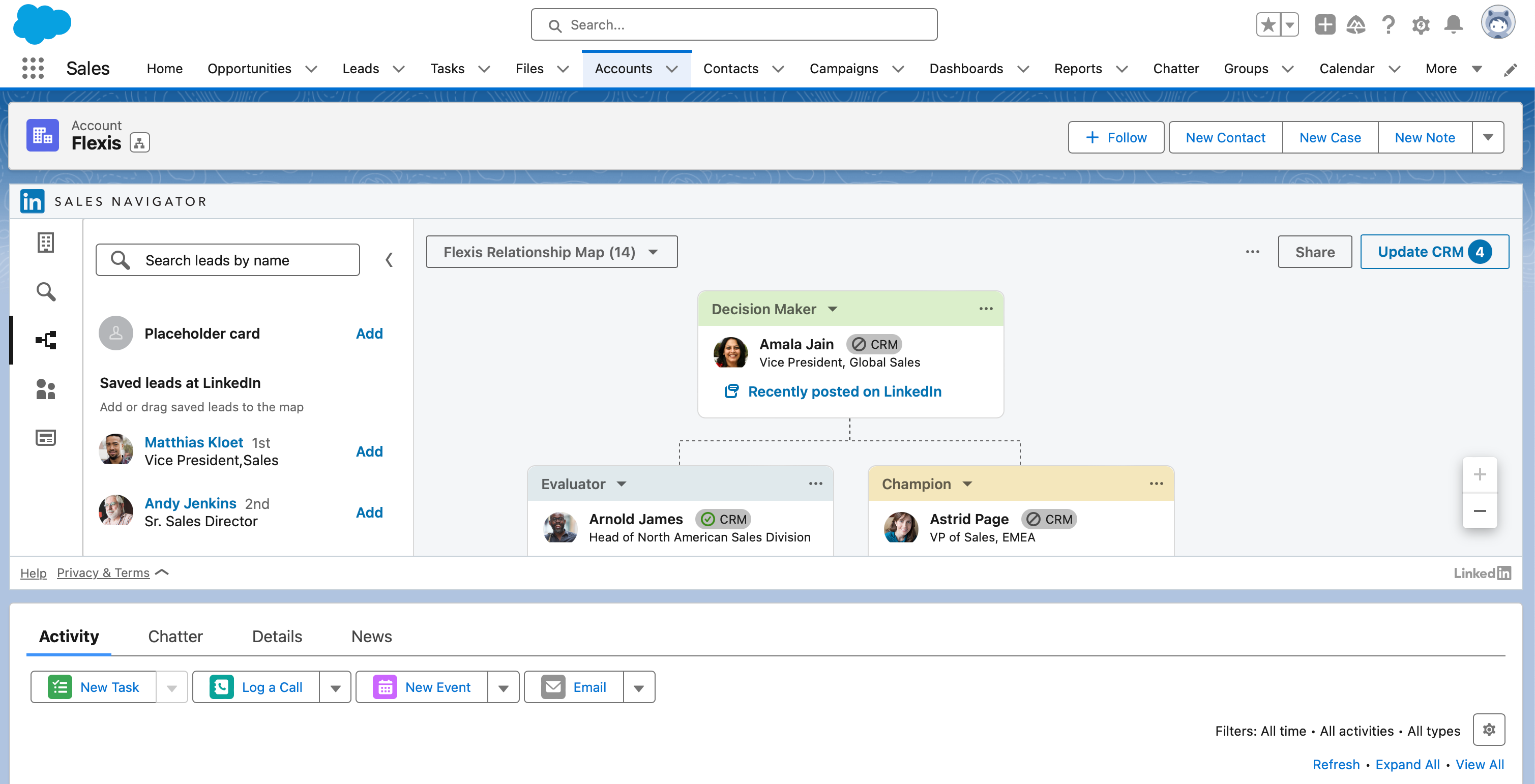Open the Trailhead guidance icon
This screenshot has height=784, width=1535.
coord(1356,24)
